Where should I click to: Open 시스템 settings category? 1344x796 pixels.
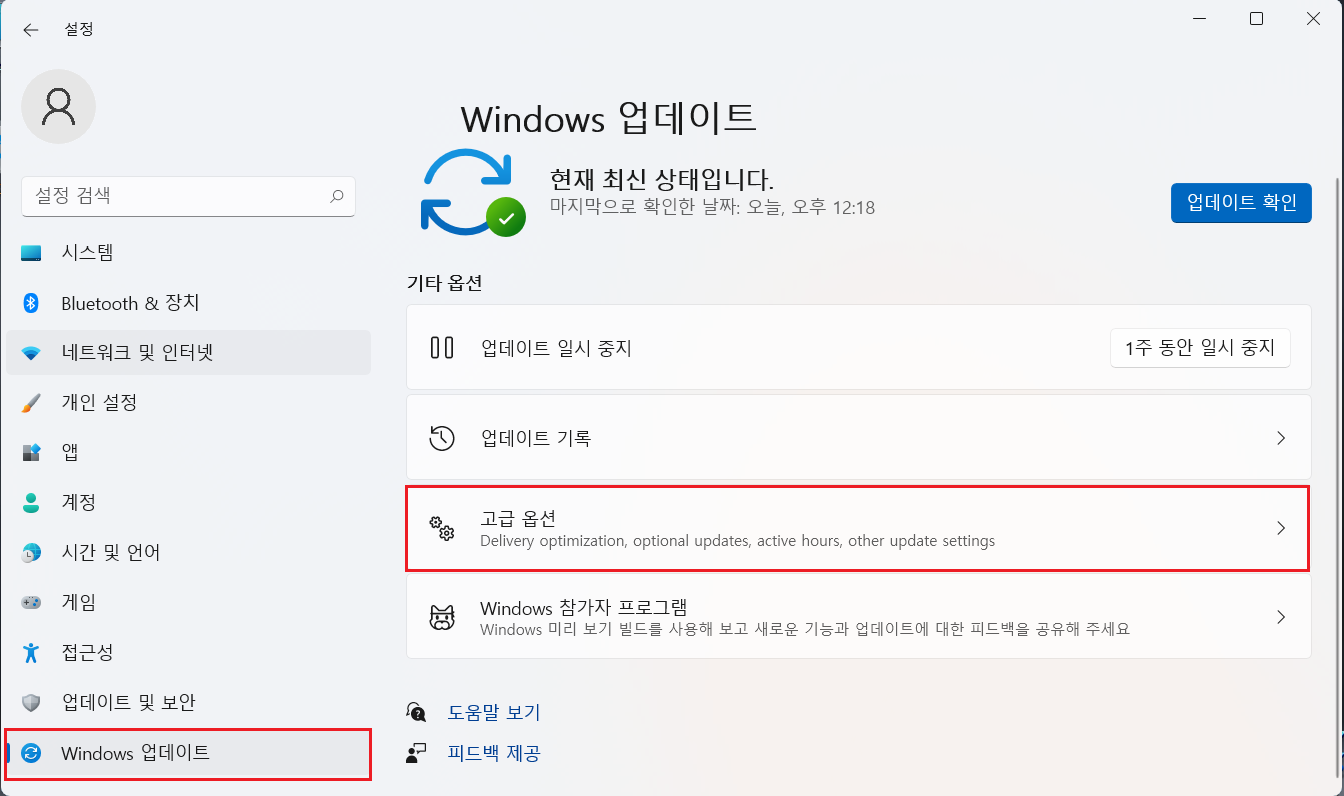pos(188,253)
